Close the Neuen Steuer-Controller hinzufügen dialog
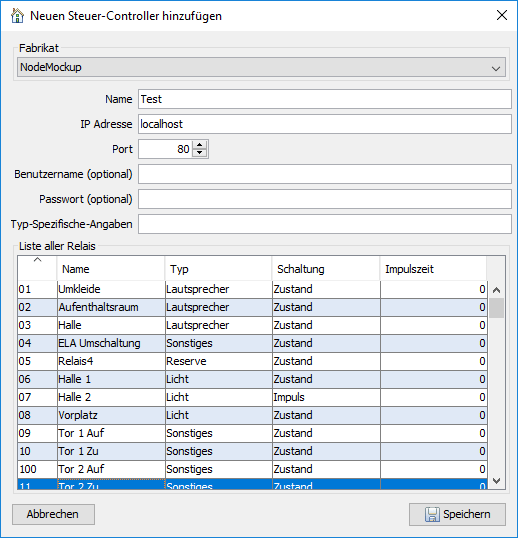 click(502, 15)
